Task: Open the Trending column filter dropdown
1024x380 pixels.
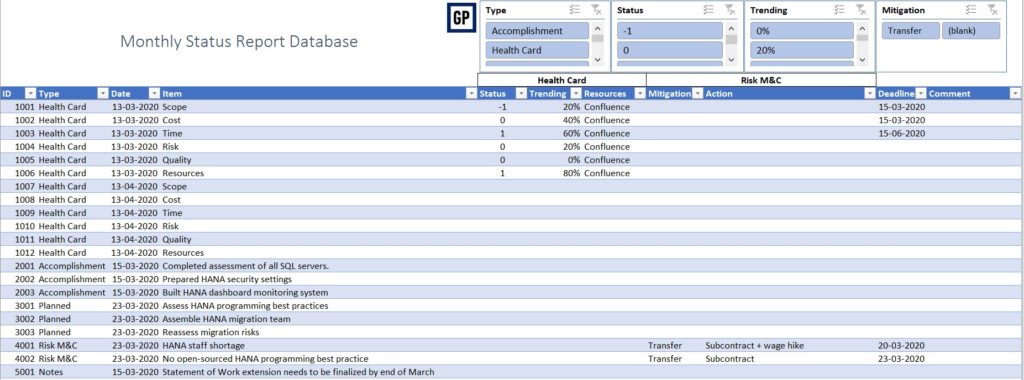Action: 576,93
